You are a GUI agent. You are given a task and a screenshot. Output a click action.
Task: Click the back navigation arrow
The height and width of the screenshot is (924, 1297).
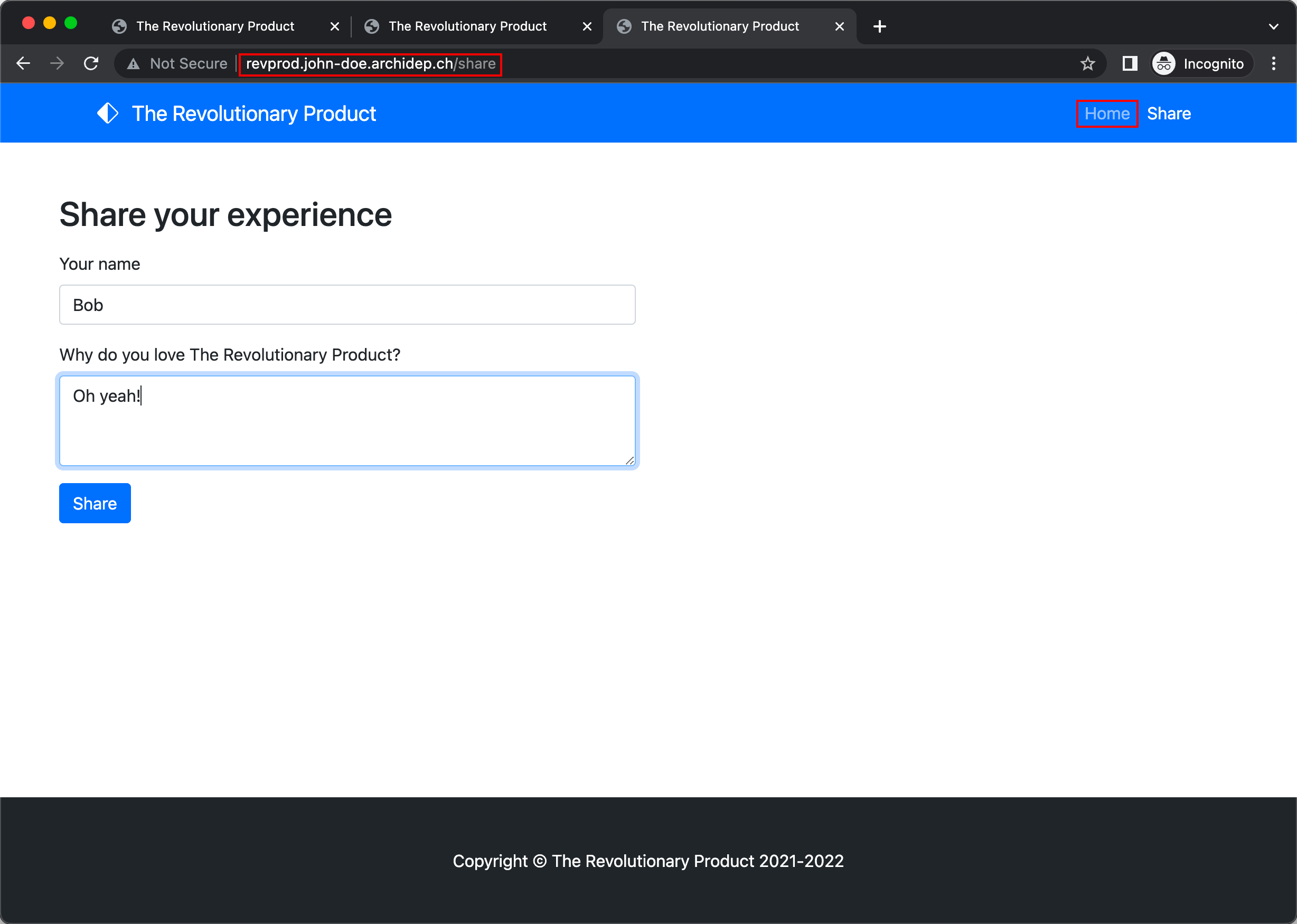coord(23,63)
